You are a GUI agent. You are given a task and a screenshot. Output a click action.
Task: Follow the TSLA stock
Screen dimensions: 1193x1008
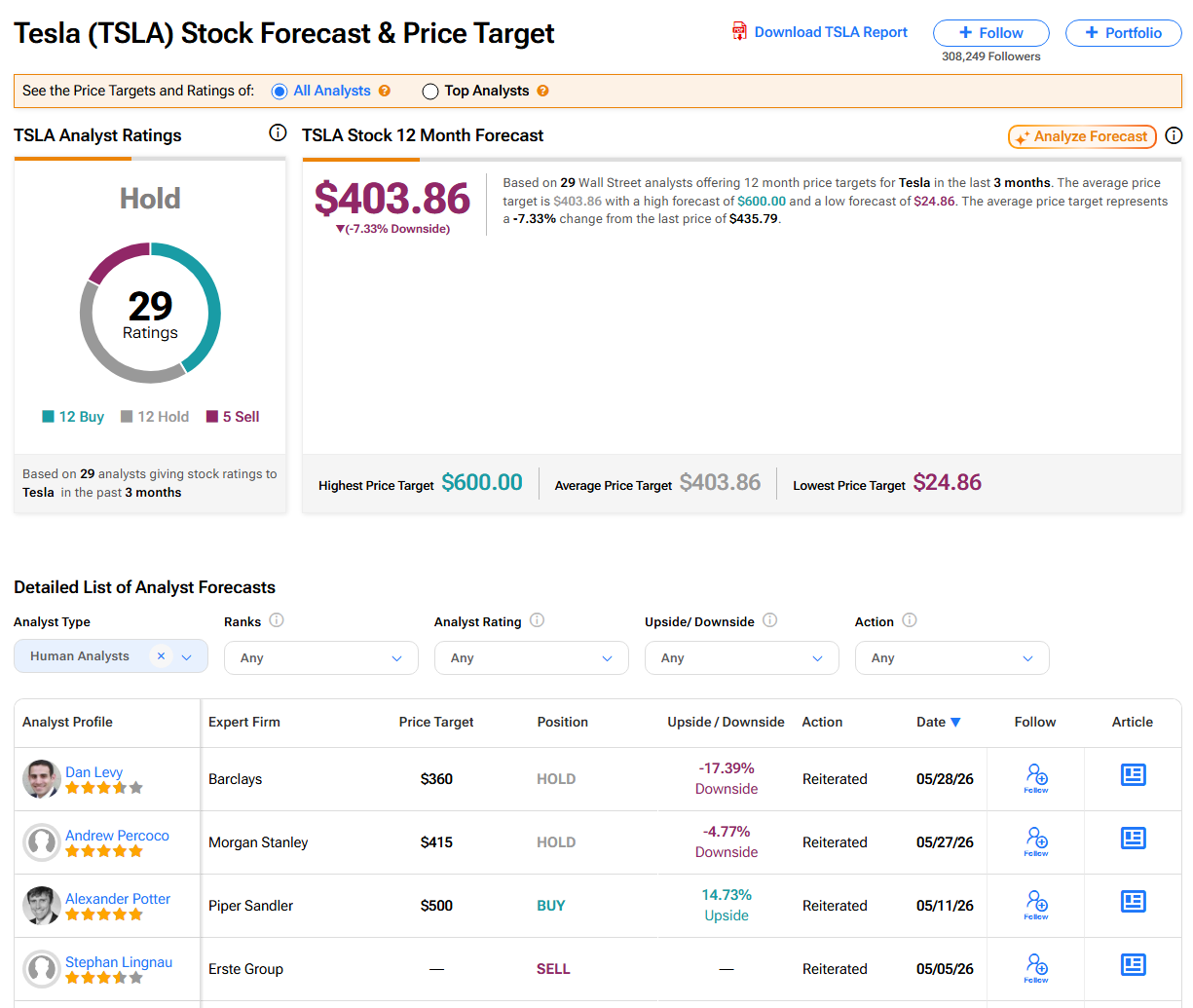coord(990,33)
